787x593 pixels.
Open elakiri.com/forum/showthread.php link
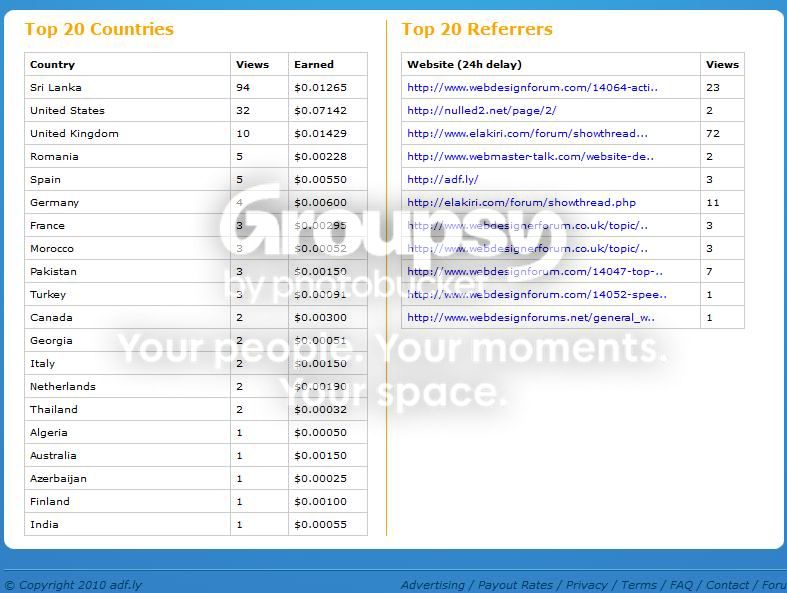coord(521,203)
